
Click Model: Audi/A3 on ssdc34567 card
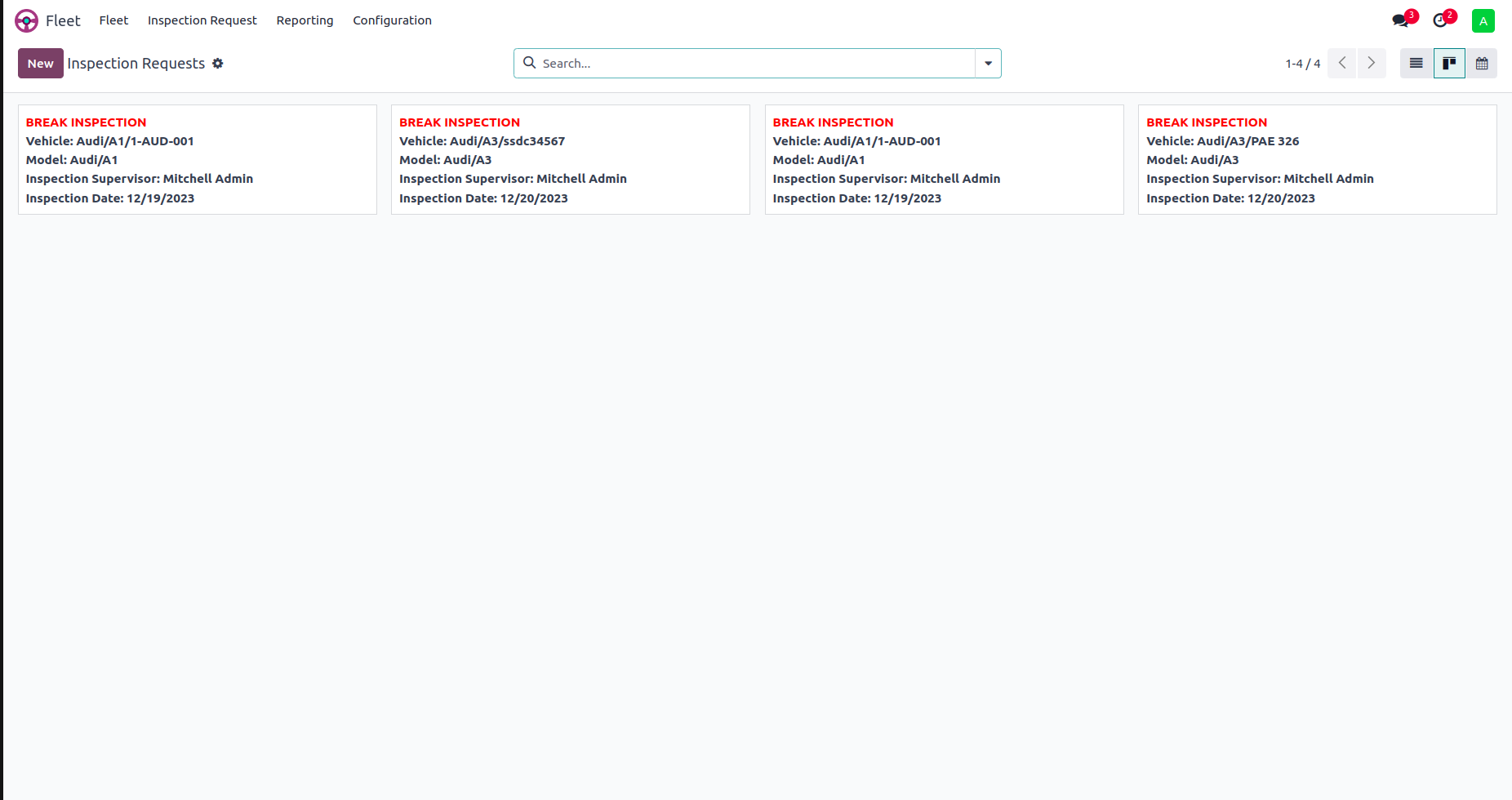pyautogui.click(x=445, y=160)
